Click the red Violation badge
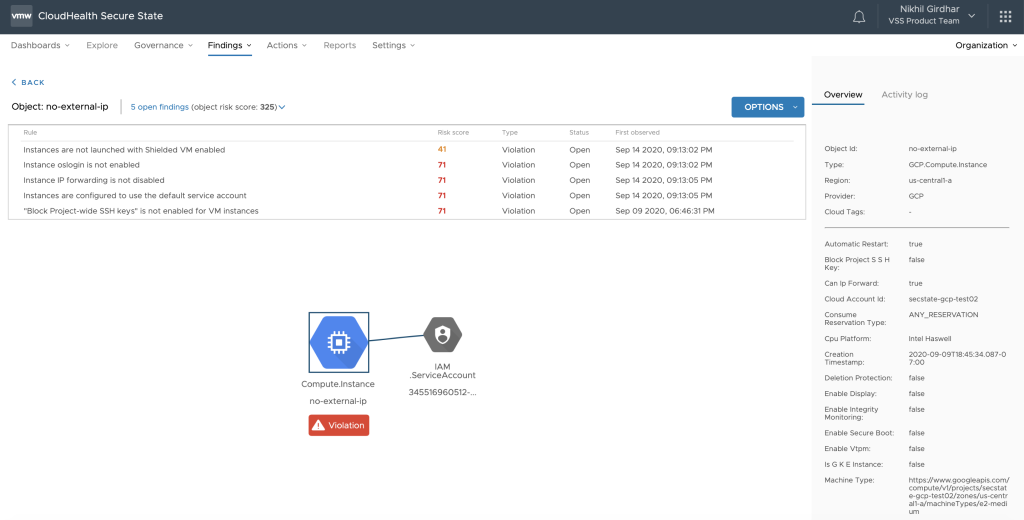 pyautogui.click(x=338, y=425)
